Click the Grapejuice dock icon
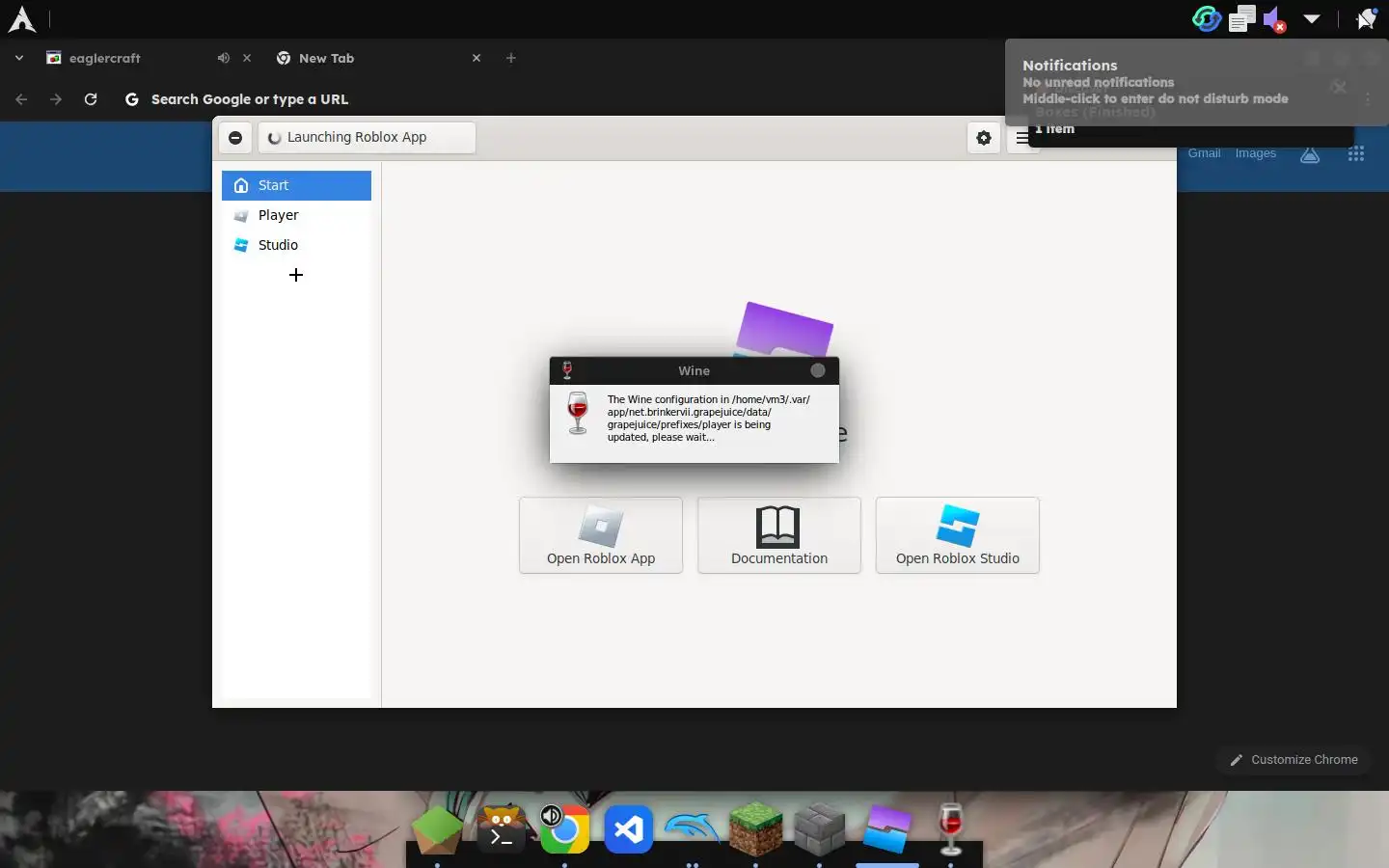Viewport: 1389px width, 868px height. (887, 829)
